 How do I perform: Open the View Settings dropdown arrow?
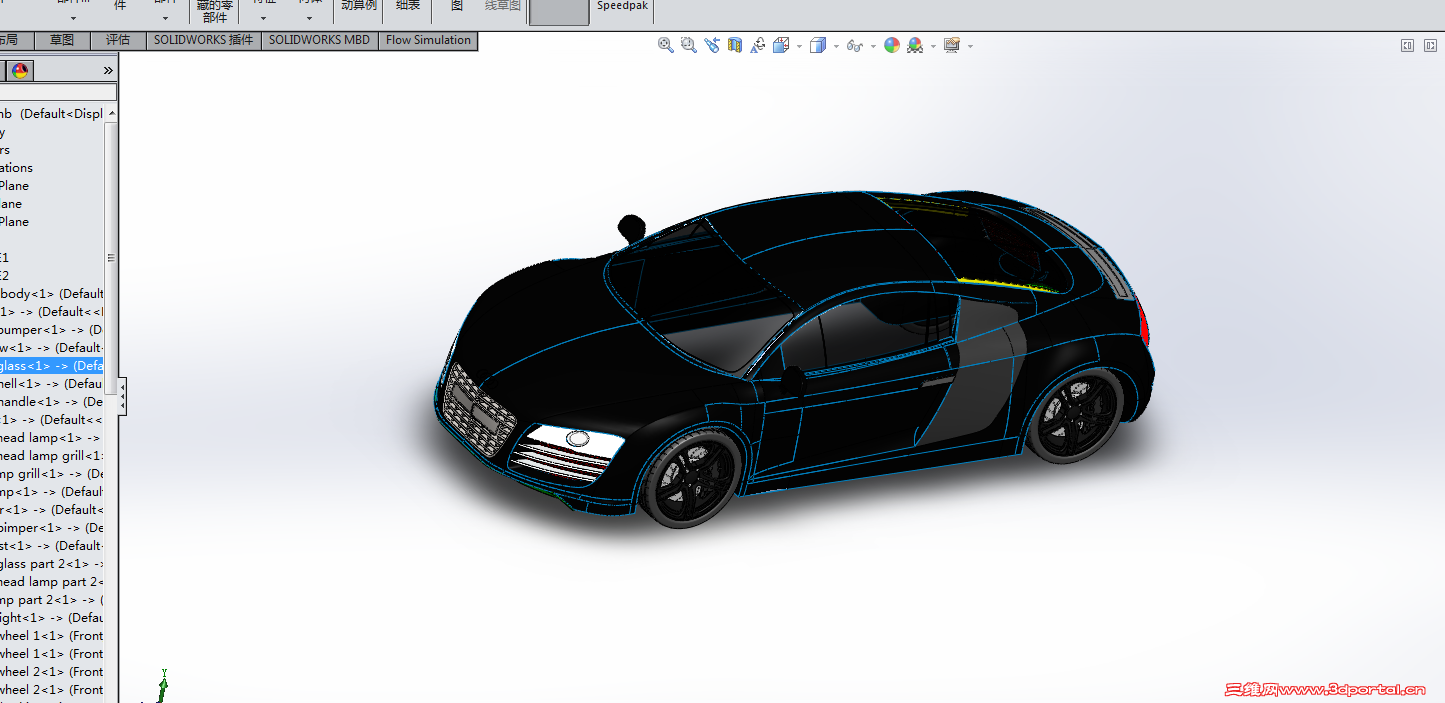(969, 46)
